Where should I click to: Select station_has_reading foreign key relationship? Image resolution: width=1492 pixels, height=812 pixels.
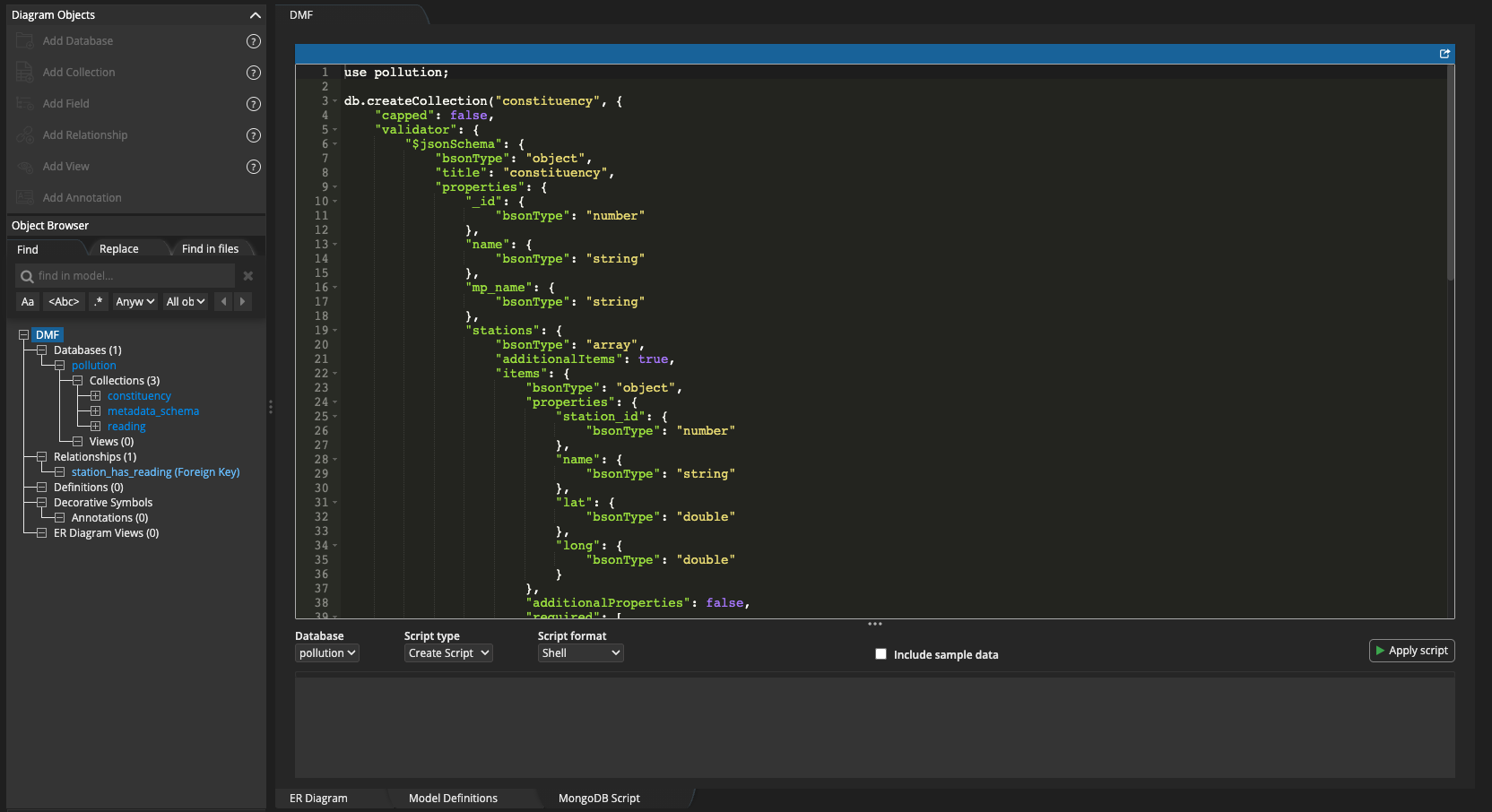[155, 472]
